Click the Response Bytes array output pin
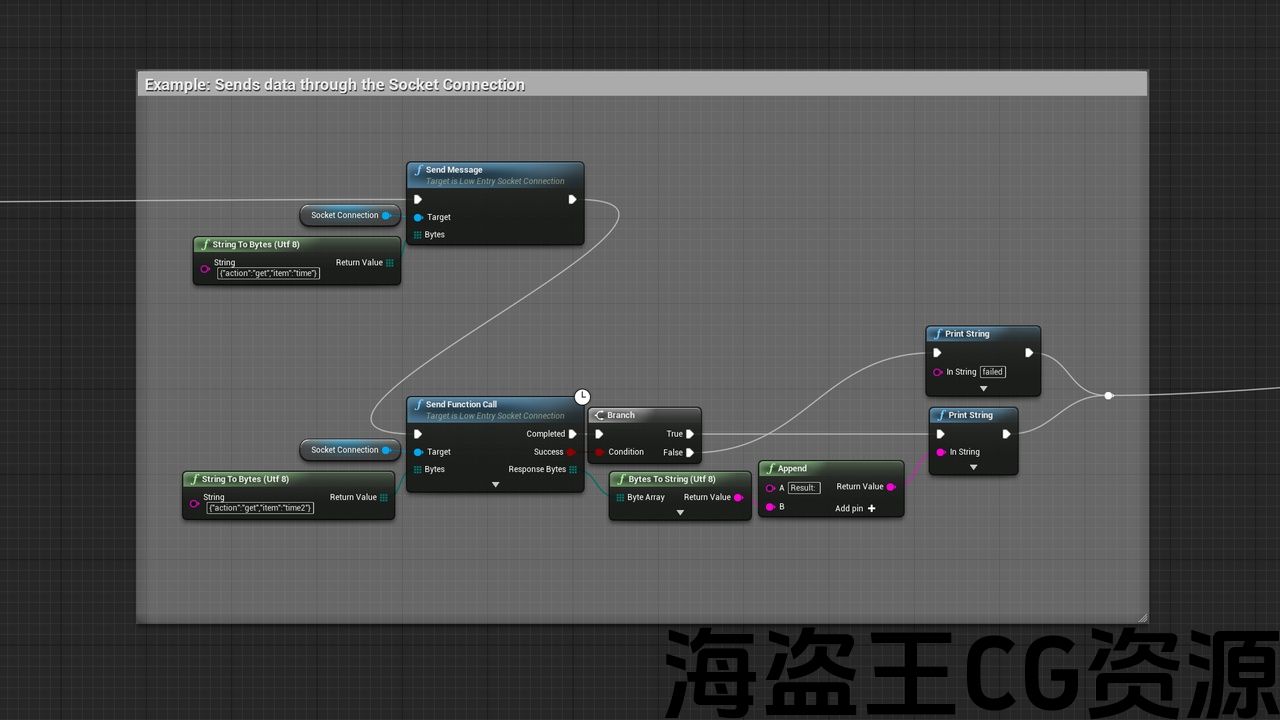The width and height of the screenshot is (1280, 720). coord(573,470)
